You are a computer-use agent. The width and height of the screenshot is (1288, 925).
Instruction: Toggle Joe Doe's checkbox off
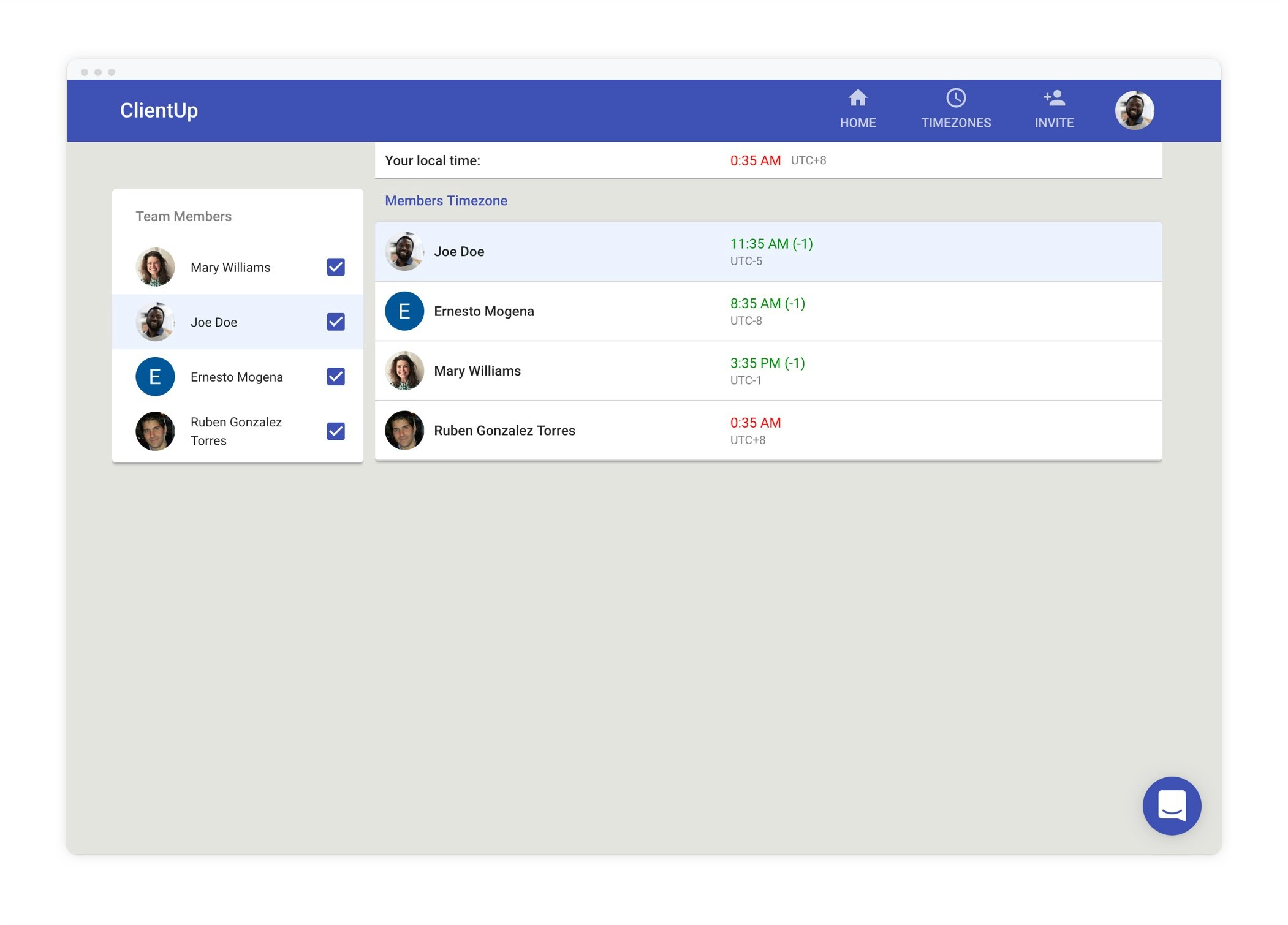pos(335,322)
